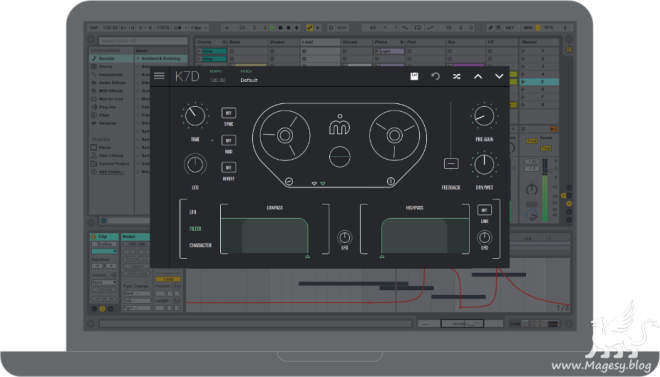Click the left tape reel

click(285, 135)
